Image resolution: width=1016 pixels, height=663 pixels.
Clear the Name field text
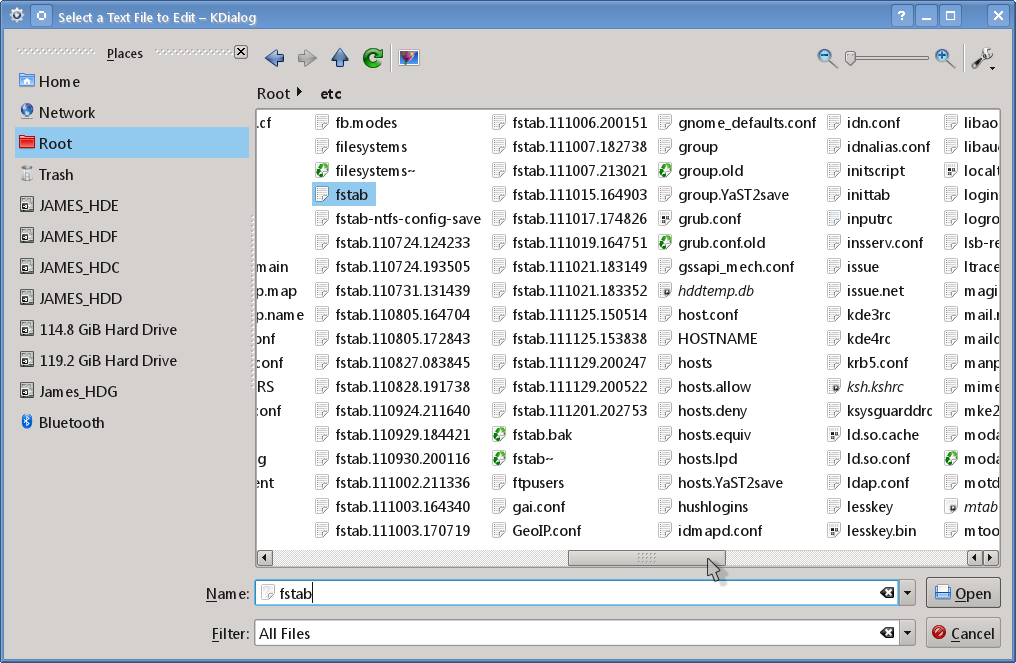tap(887, 593)
